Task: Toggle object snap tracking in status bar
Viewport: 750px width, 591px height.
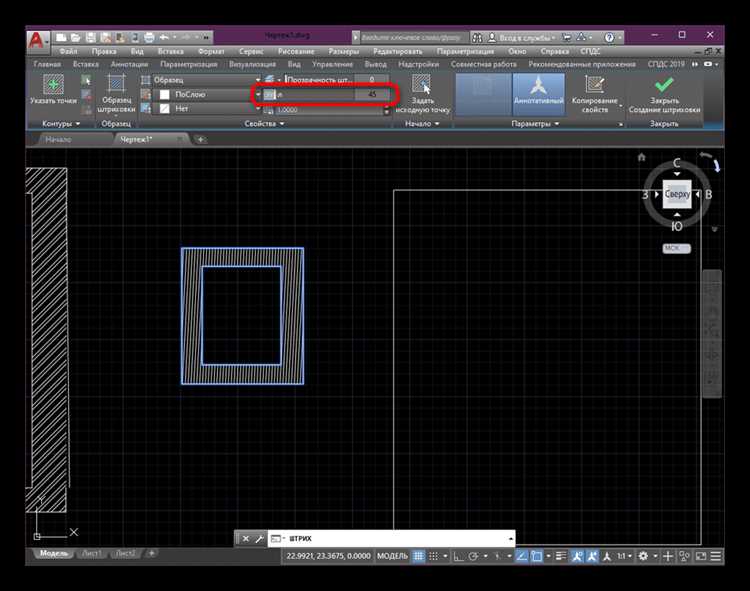Action: coord(522,556)
